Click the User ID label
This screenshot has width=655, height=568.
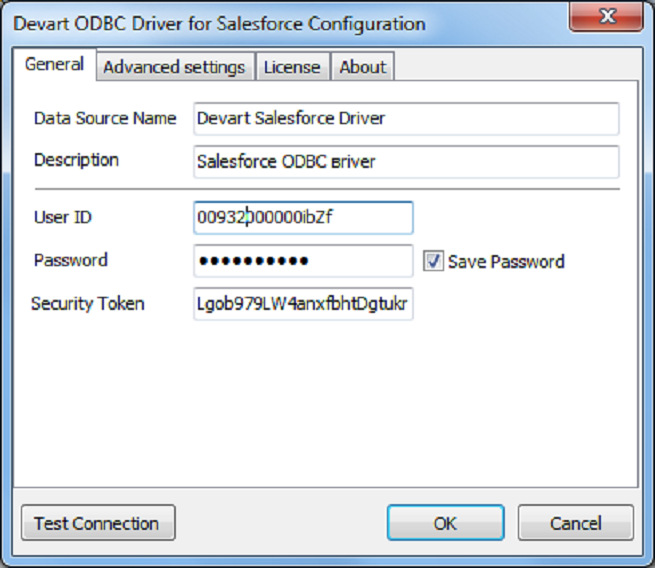(x=63, y=217)
